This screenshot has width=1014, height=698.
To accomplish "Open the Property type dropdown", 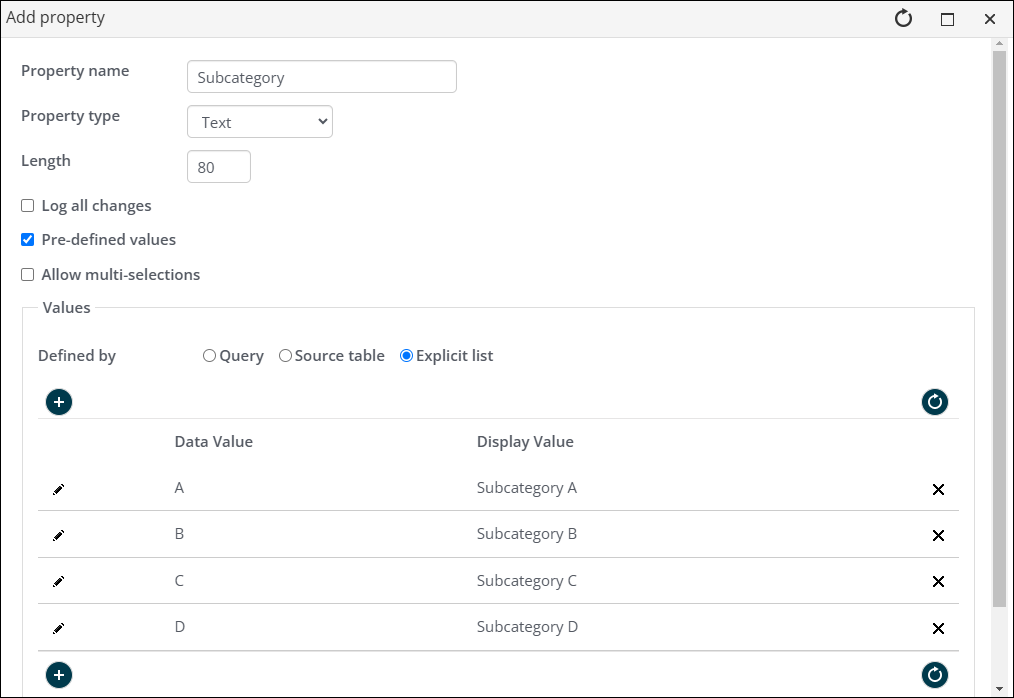I will [260, 122].
